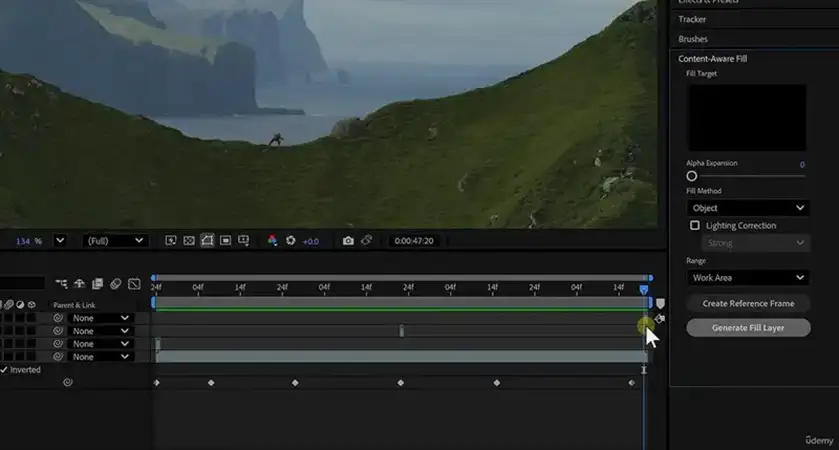Click the work area end handle
839x450 pixels.
coord(650,302)
